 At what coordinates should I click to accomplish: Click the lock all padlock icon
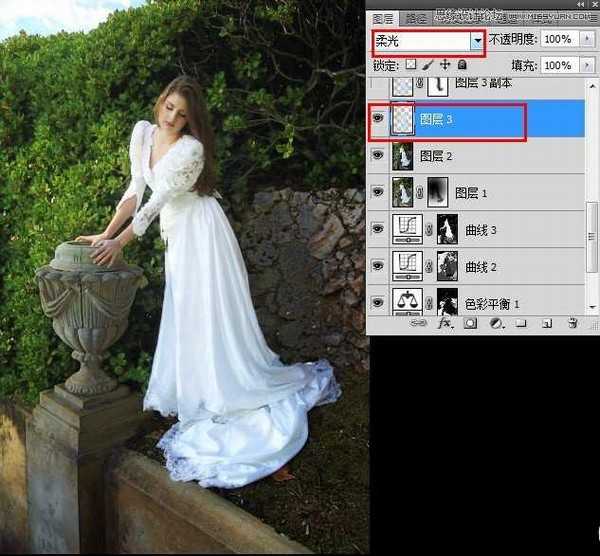click(461, 65)
